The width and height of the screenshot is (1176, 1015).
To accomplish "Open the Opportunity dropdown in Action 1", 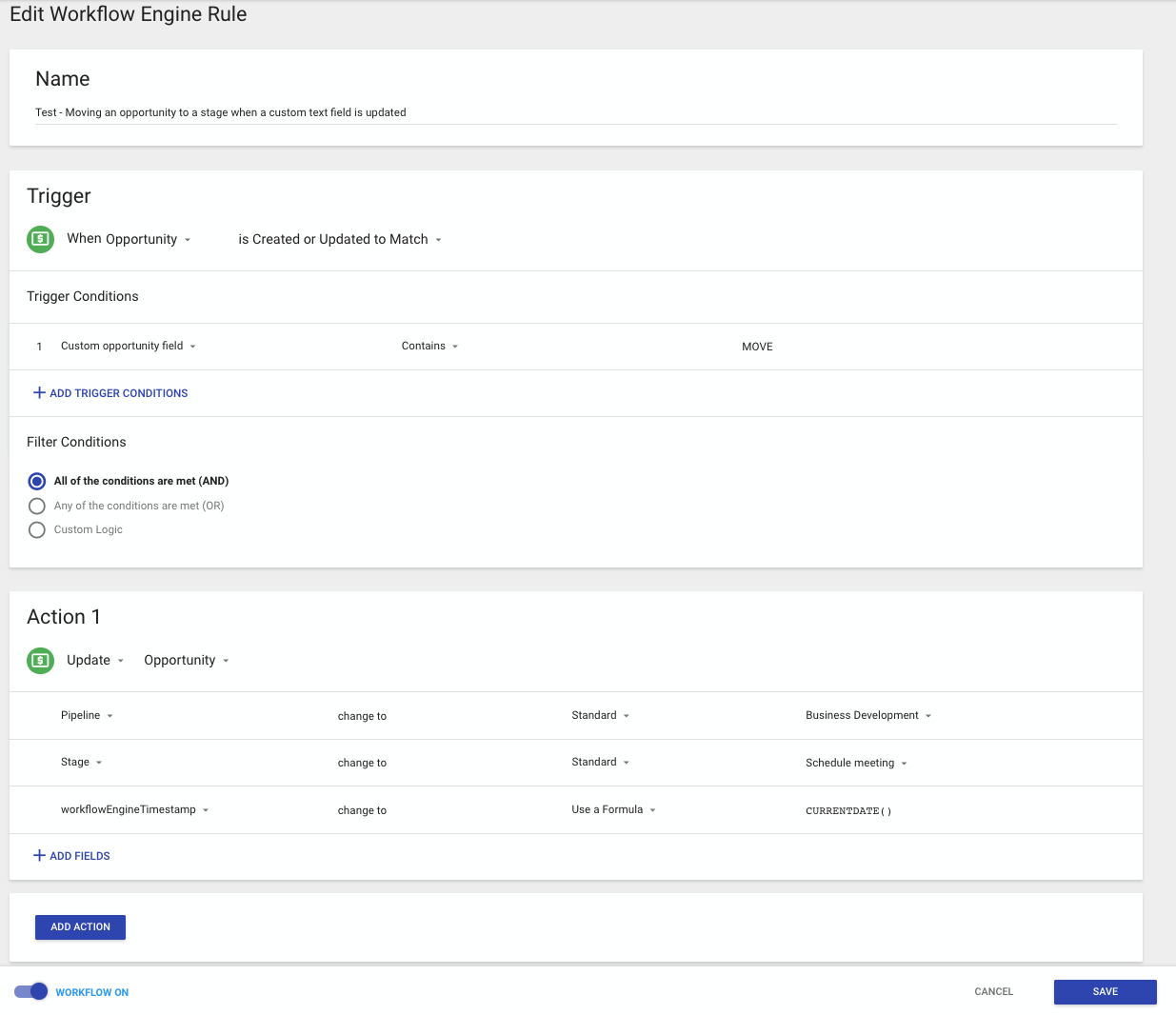I will [187, 660].
